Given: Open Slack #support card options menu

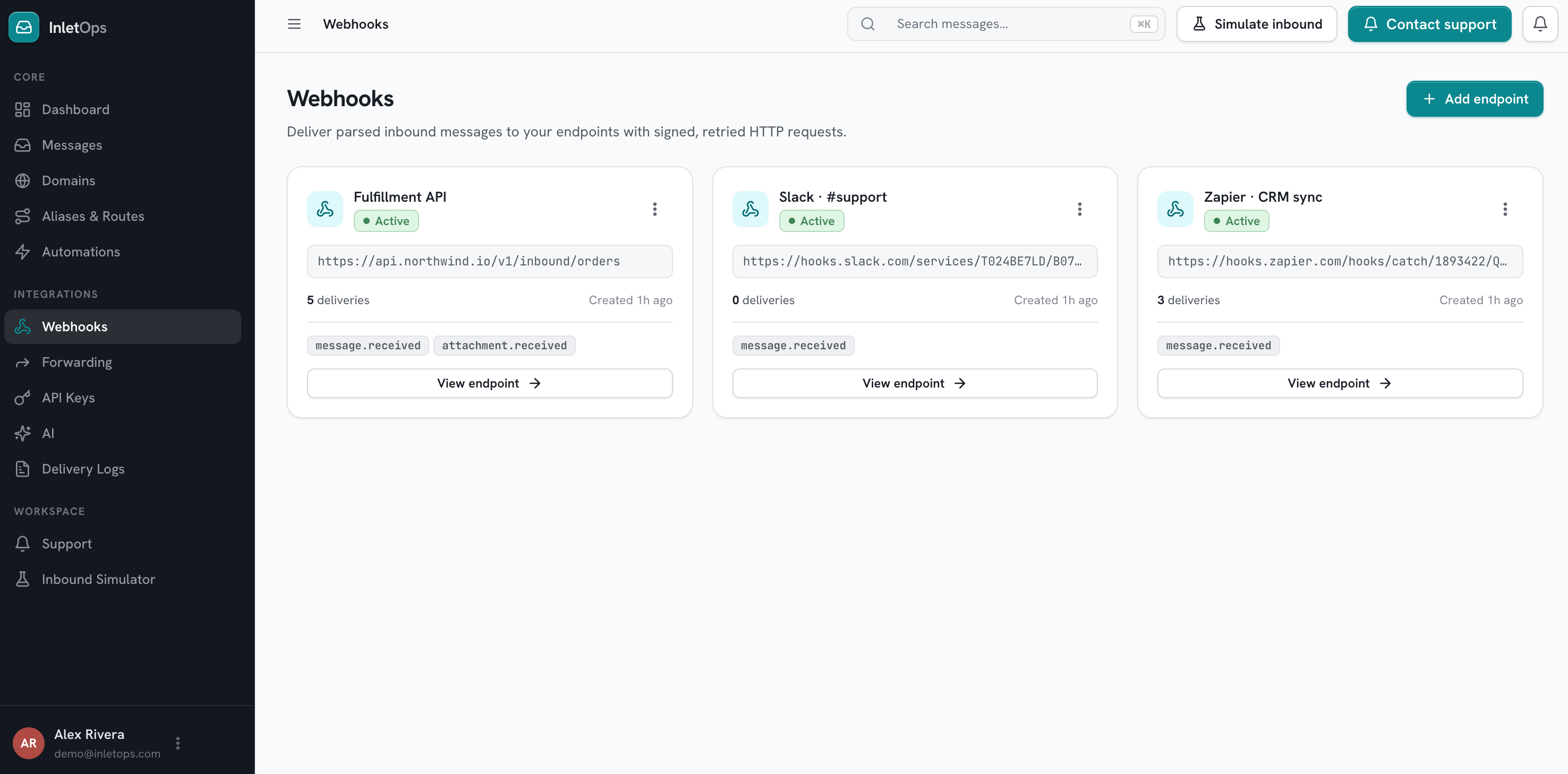Looking at the screenshot, I should coord(1079,209).
